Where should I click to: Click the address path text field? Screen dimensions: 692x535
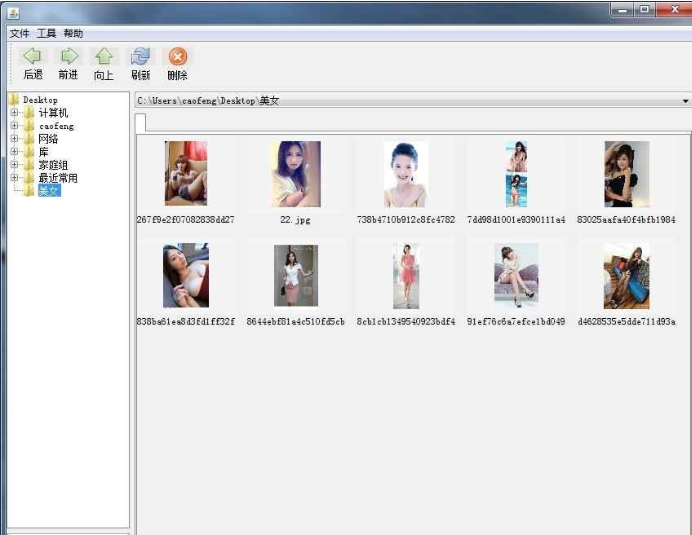(400, 101)
